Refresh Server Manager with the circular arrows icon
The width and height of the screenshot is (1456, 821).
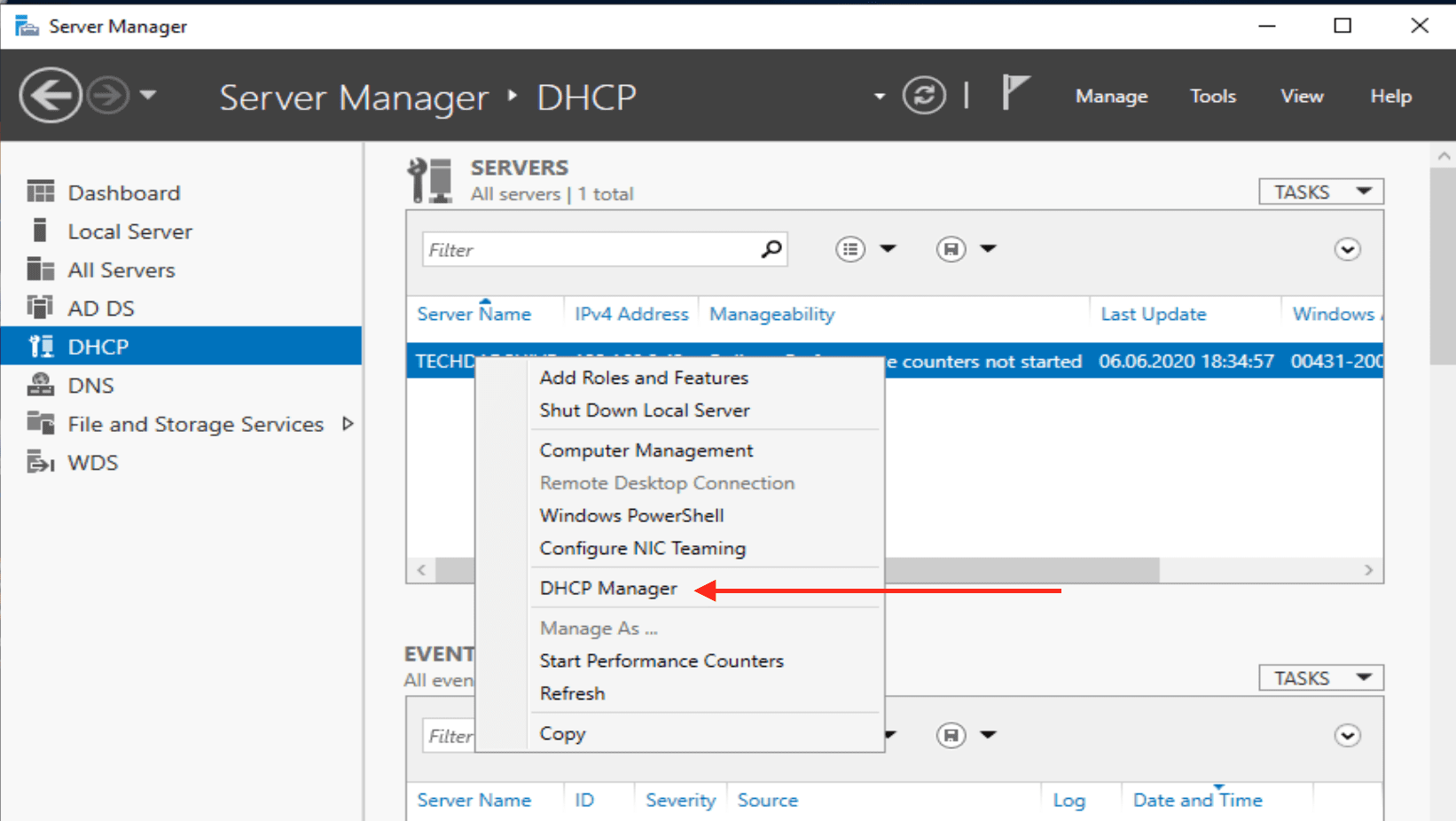[924, 95]
